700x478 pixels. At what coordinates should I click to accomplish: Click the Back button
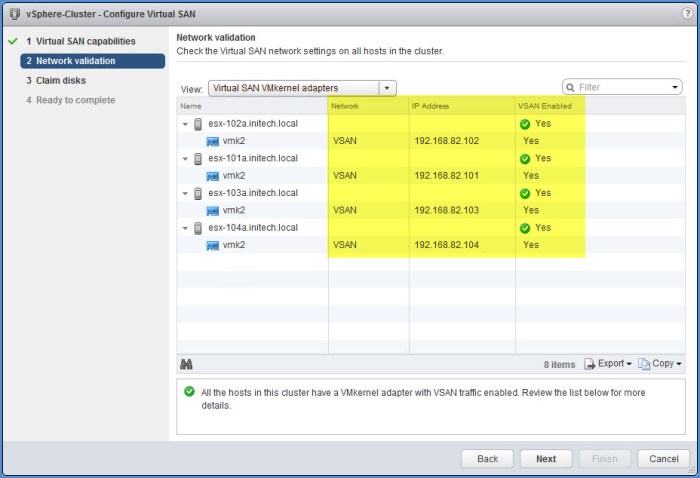coord(487,459)
